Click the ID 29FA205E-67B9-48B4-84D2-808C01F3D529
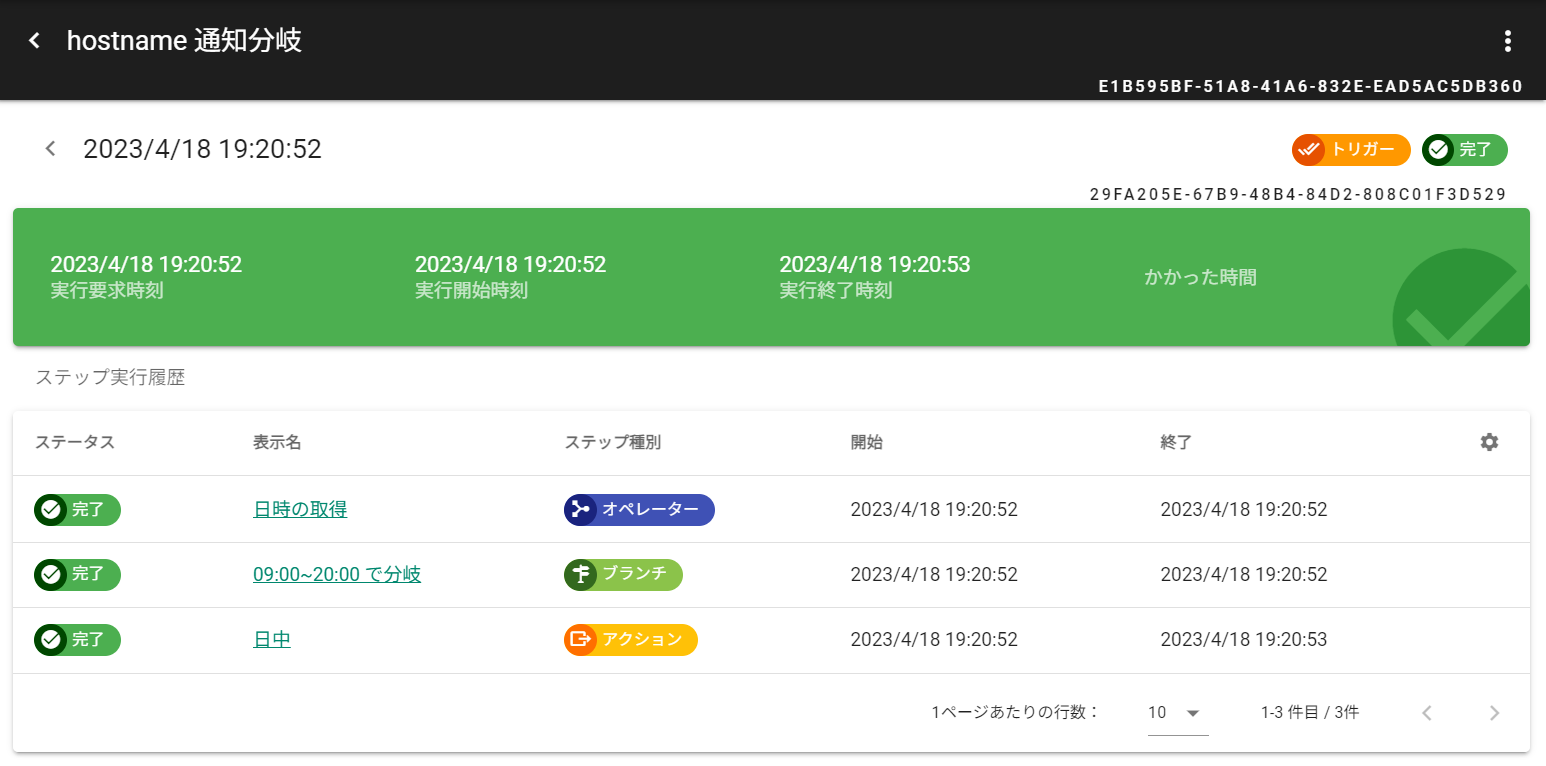The image size is (1546, 766). [x=1298, y=194]
